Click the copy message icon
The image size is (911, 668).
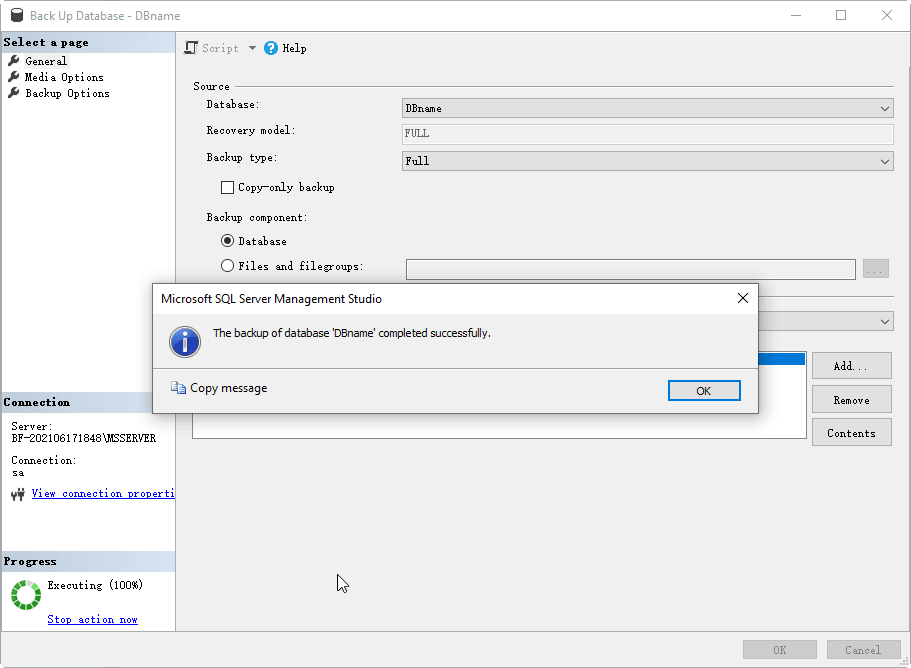click(178, 387)
